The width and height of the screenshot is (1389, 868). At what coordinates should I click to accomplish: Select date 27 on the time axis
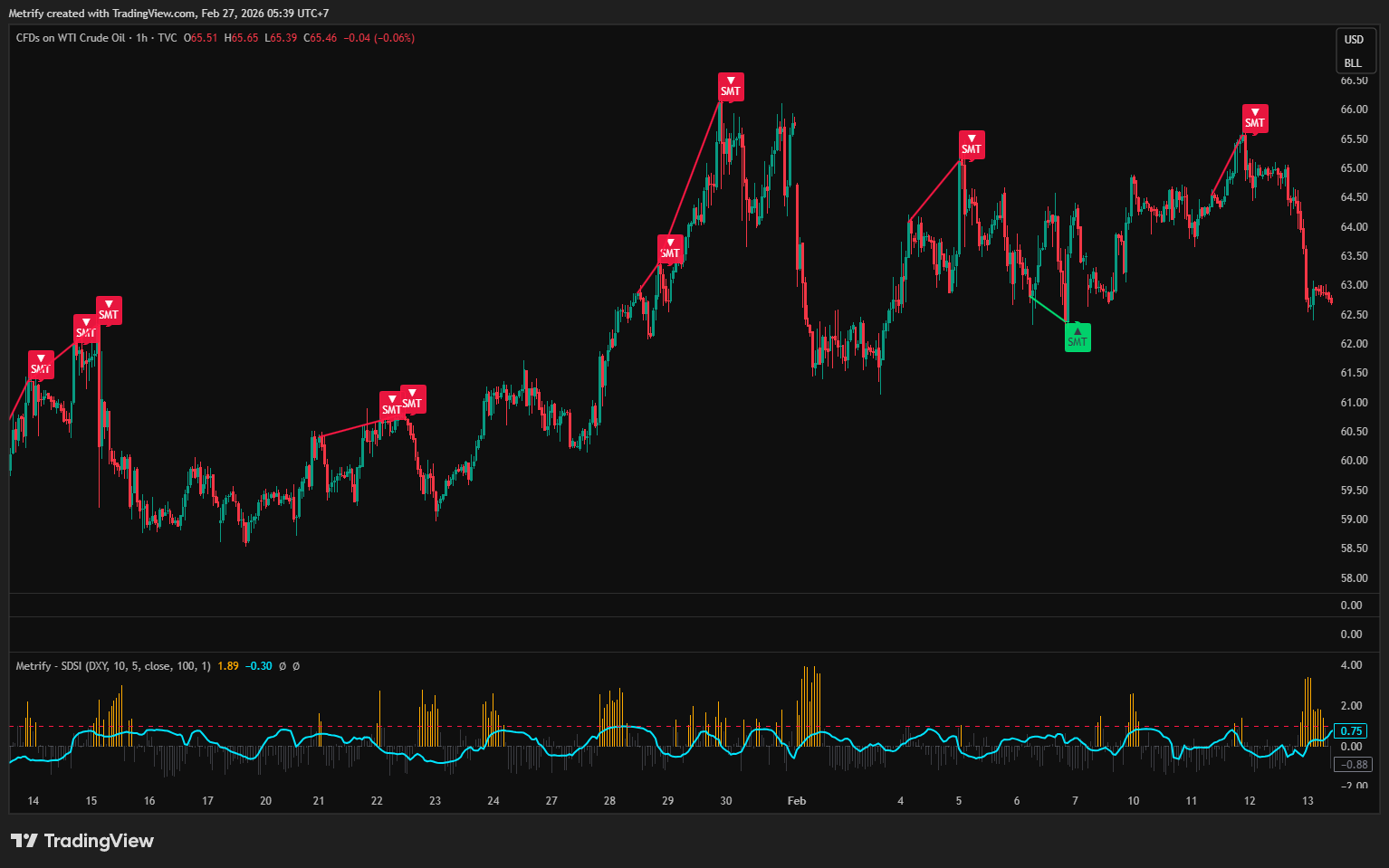point(551,801)
